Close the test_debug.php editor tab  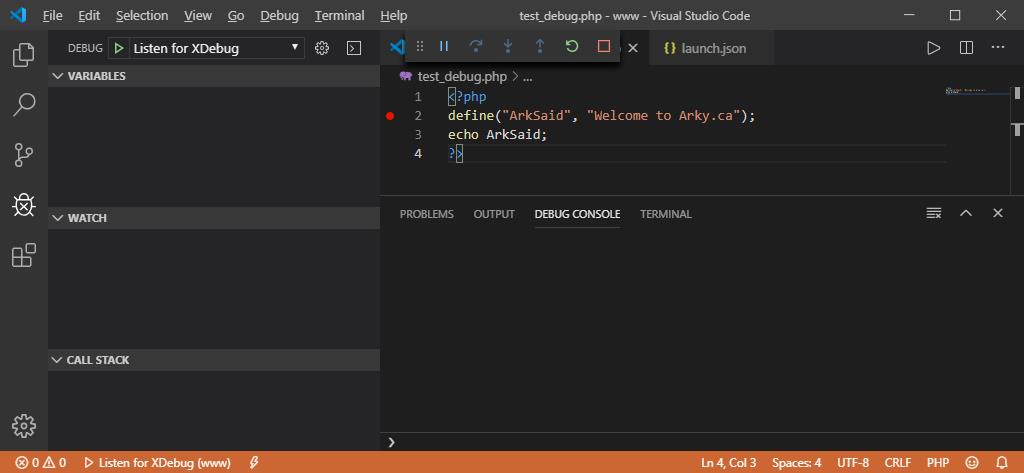click(633, 48)
